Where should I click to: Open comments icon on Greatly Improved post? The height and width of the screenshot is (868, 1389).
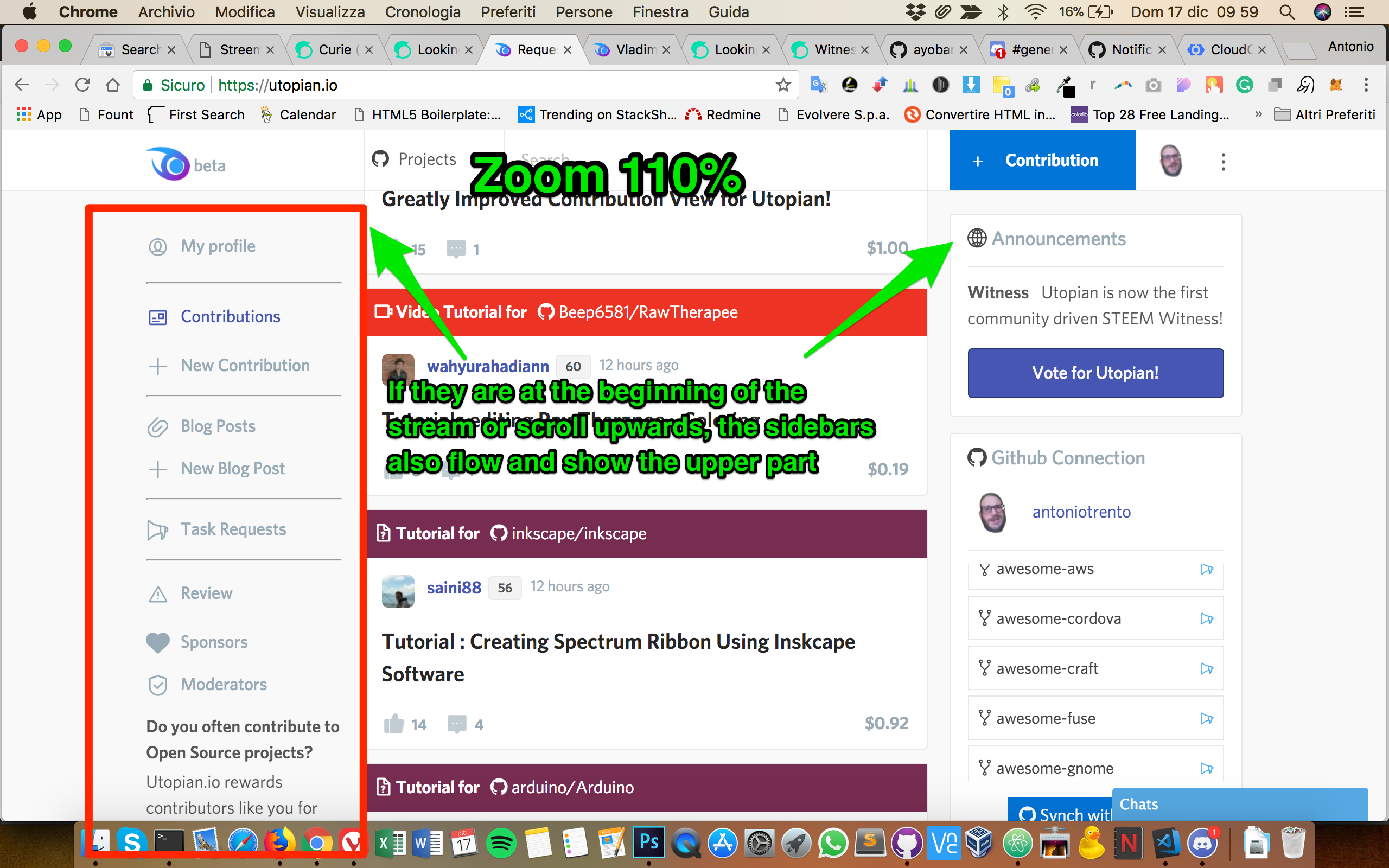(x=456, y=249)
